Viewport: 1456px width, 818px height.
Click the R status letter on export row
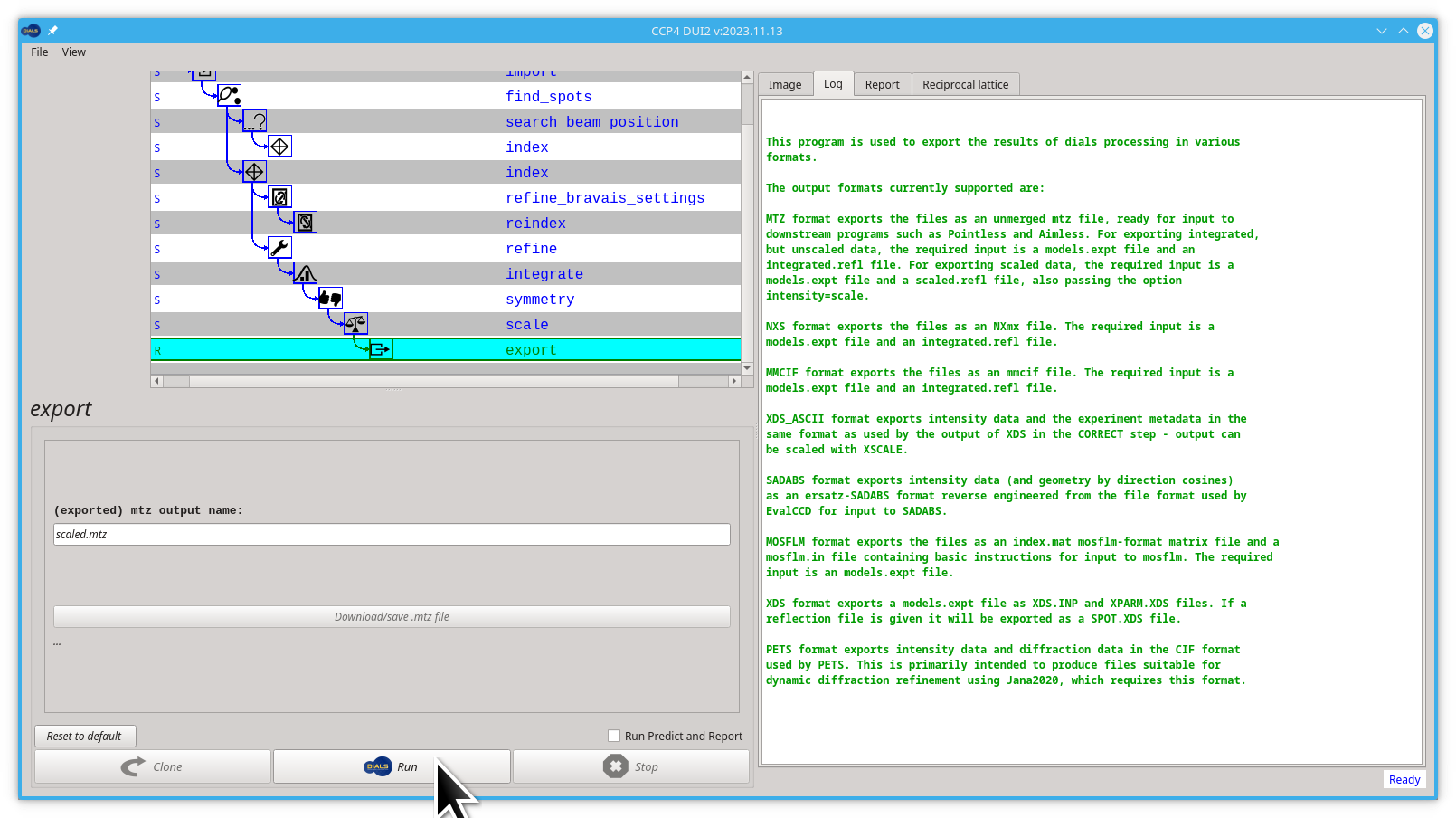[157, 350]
